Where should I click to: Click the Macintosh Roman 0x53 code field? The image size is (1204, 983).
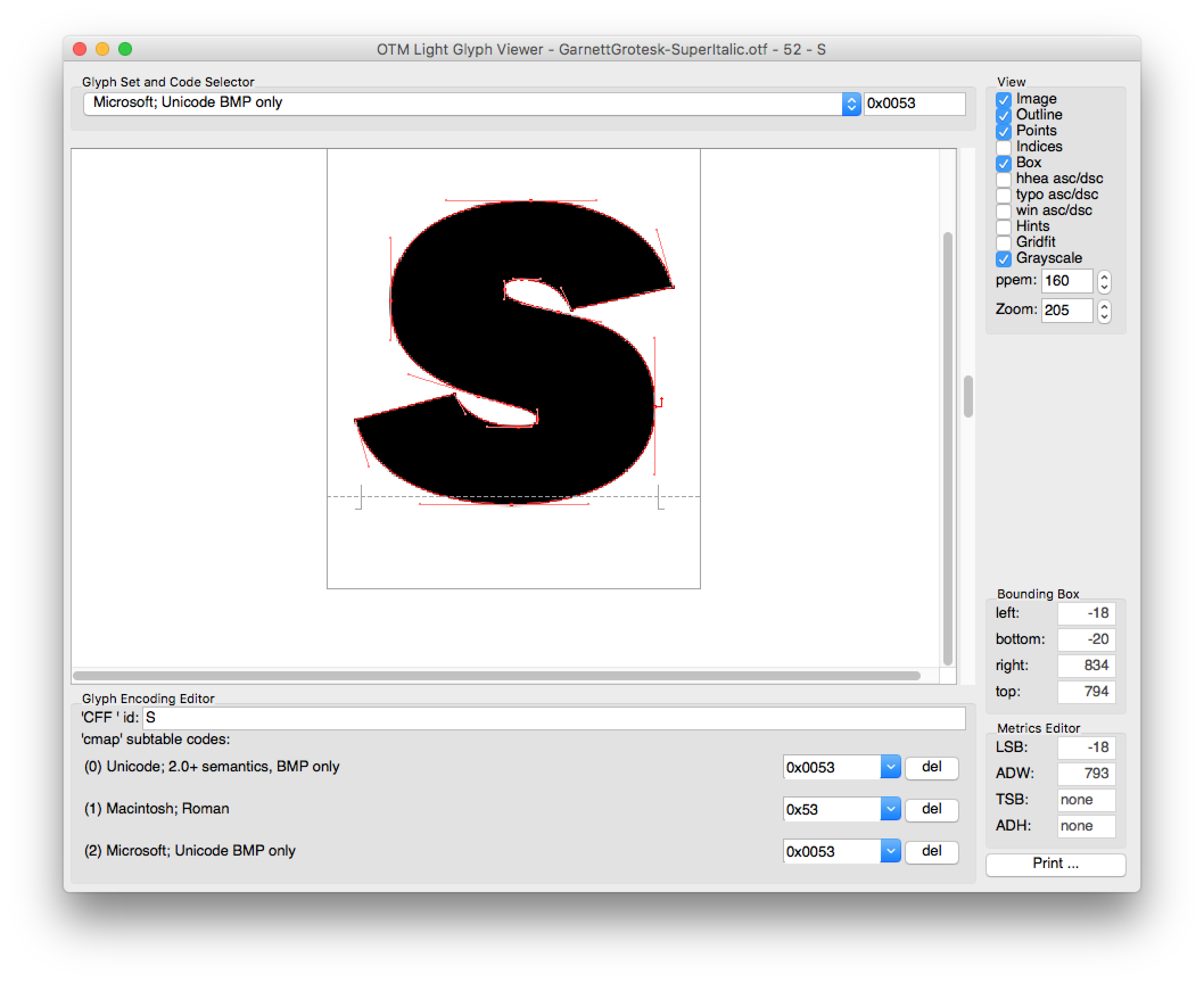click(x=832, y=809)
